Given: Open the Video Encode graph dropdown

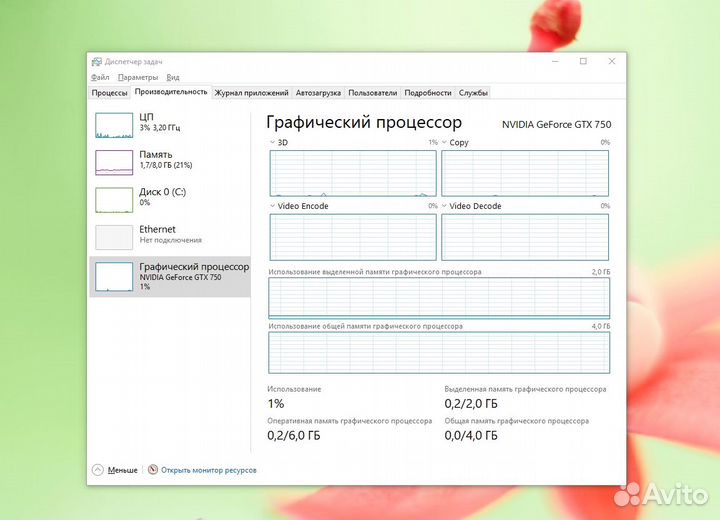Looking at the screenshot, I should 272,206.
